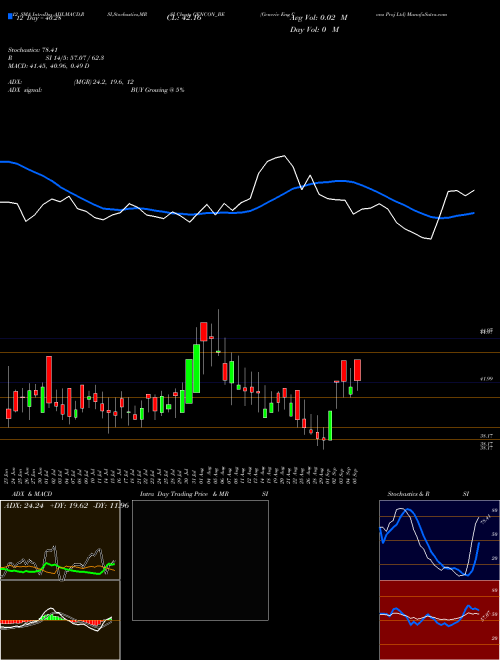The image size is (500, 660).
Task: Click the ADX signal: label
Action: pyautogui.click(x=25, y=90)
